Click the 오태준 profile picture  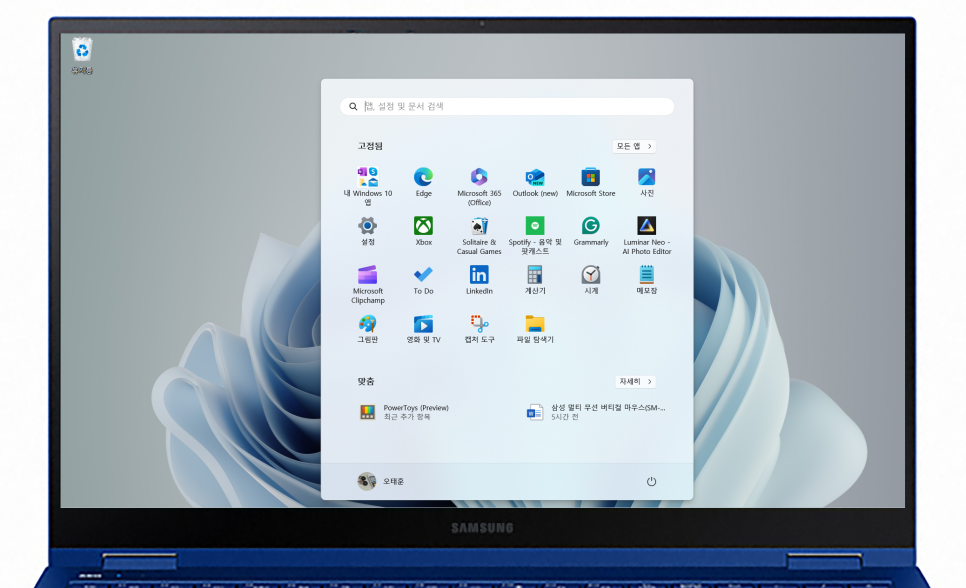pyautogui.click(x=367, y=481)
